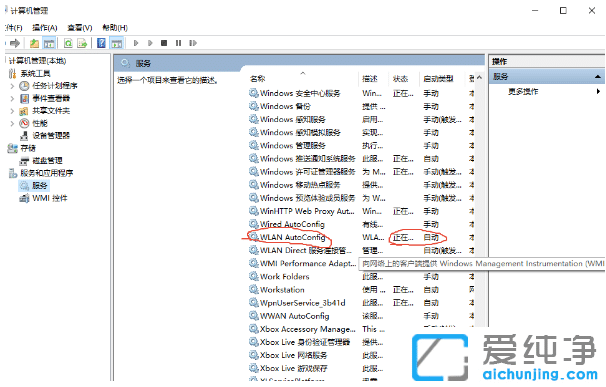Select 任务计划程序 tree item

point(54,86)
